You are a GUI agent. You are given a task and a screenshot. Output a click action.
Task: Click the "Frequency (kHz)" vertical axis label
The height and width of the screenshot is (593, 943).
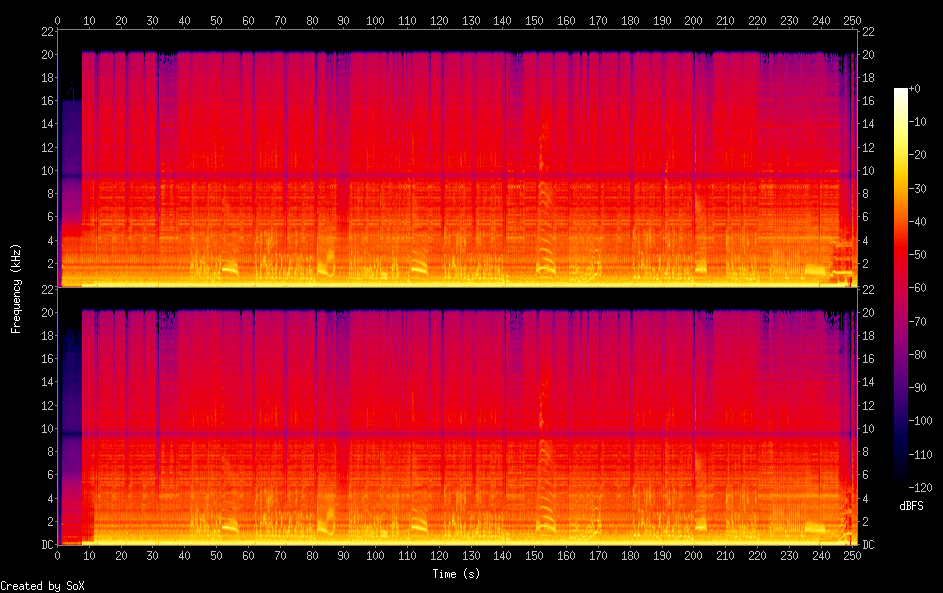[16, 288]
